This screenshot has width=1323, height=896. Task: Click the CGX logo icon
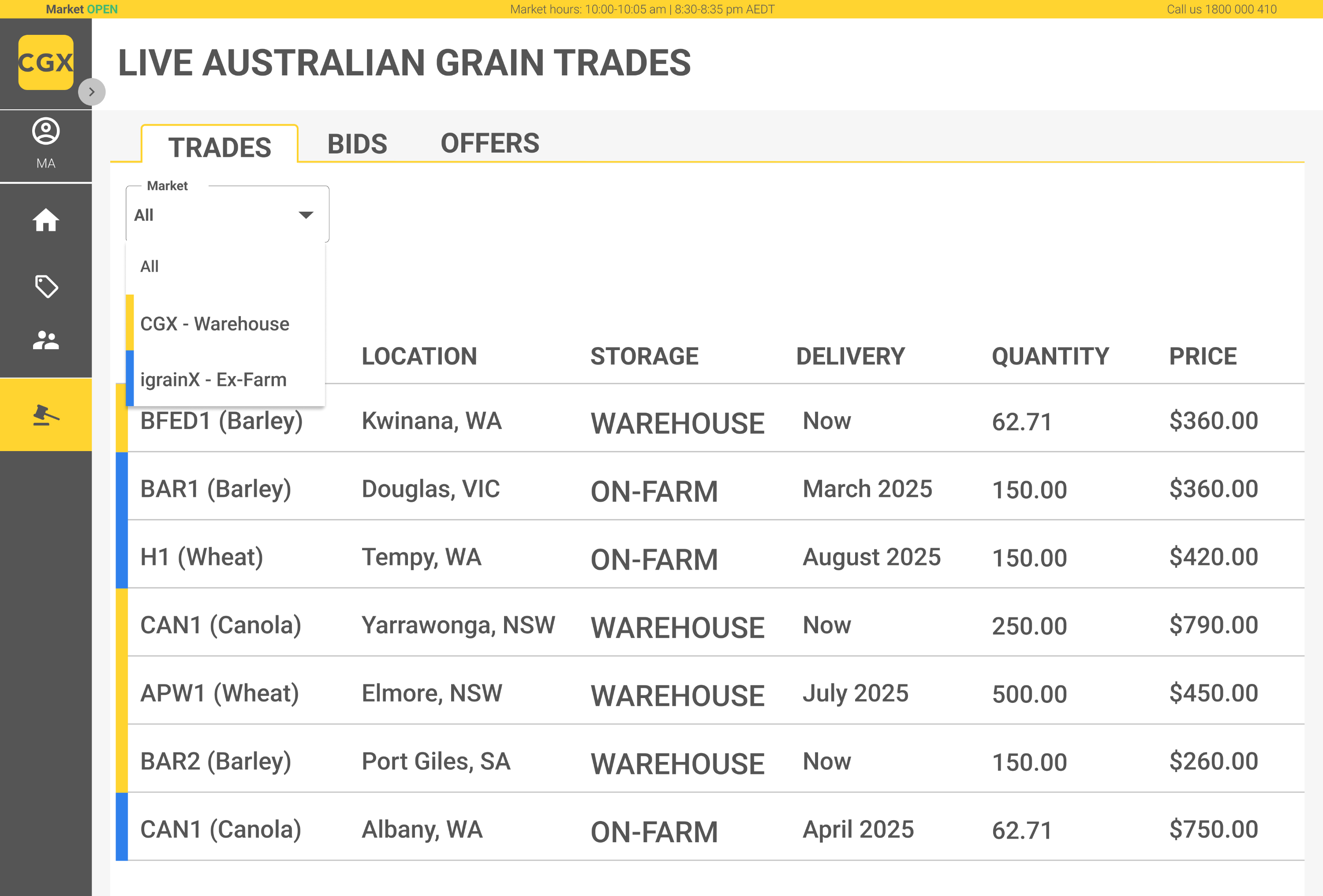45,63
